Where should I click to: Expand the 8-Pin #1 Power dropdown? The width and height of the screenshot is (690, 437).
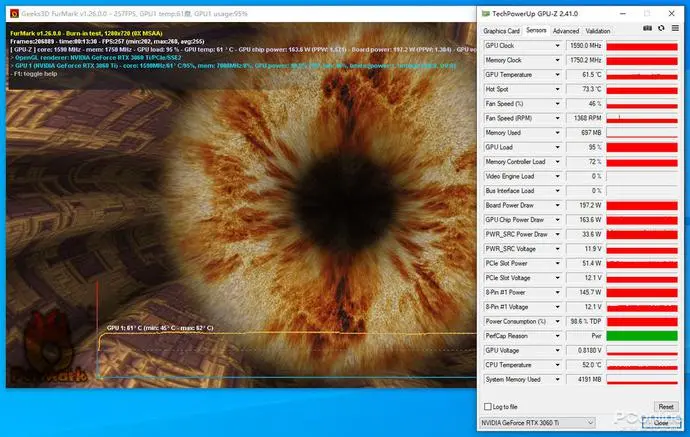tap(557, 293)
